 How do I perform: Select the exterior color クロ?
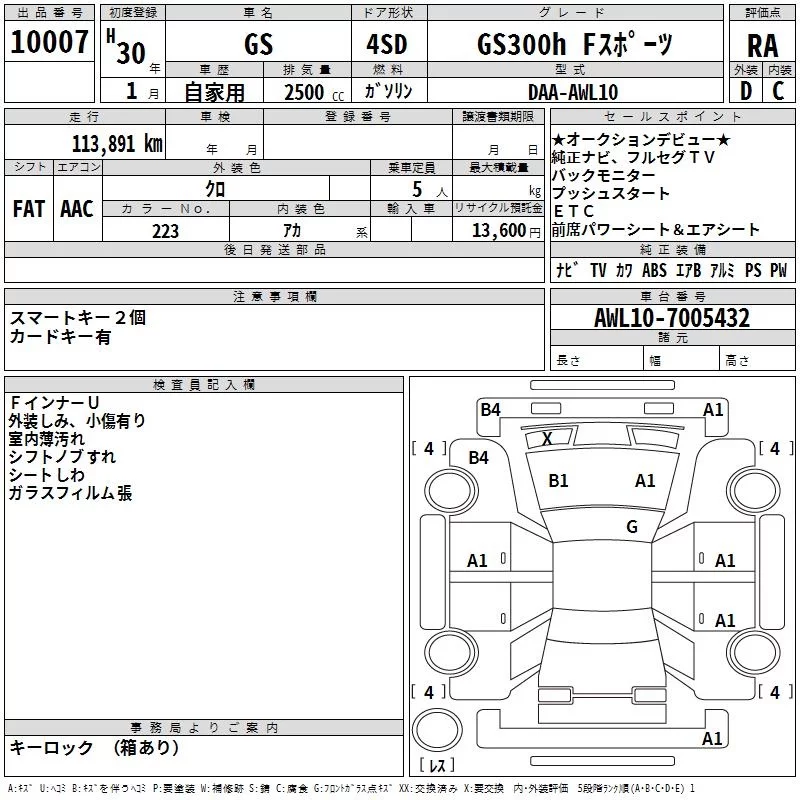[x=215, y=189]
